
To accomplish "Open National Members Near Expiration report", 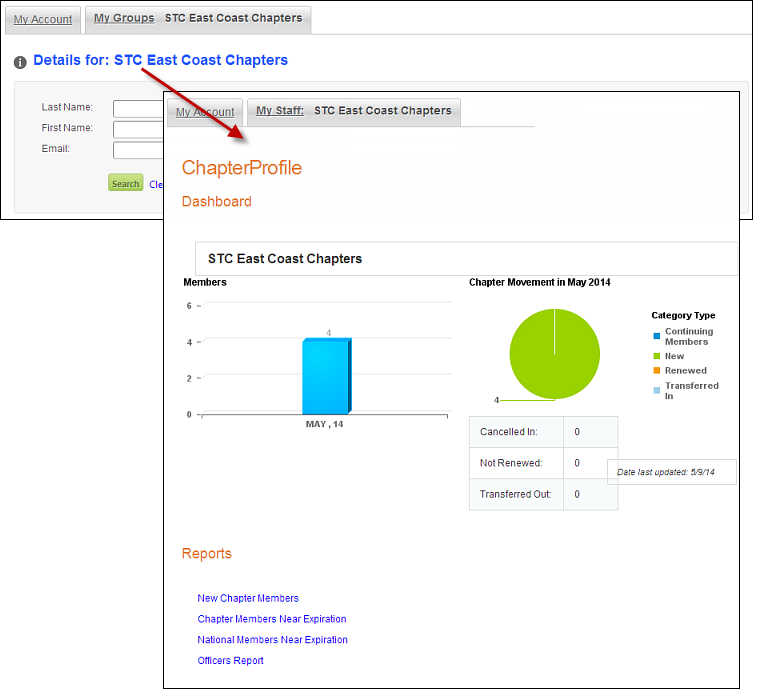I will [x=273, y=640].
